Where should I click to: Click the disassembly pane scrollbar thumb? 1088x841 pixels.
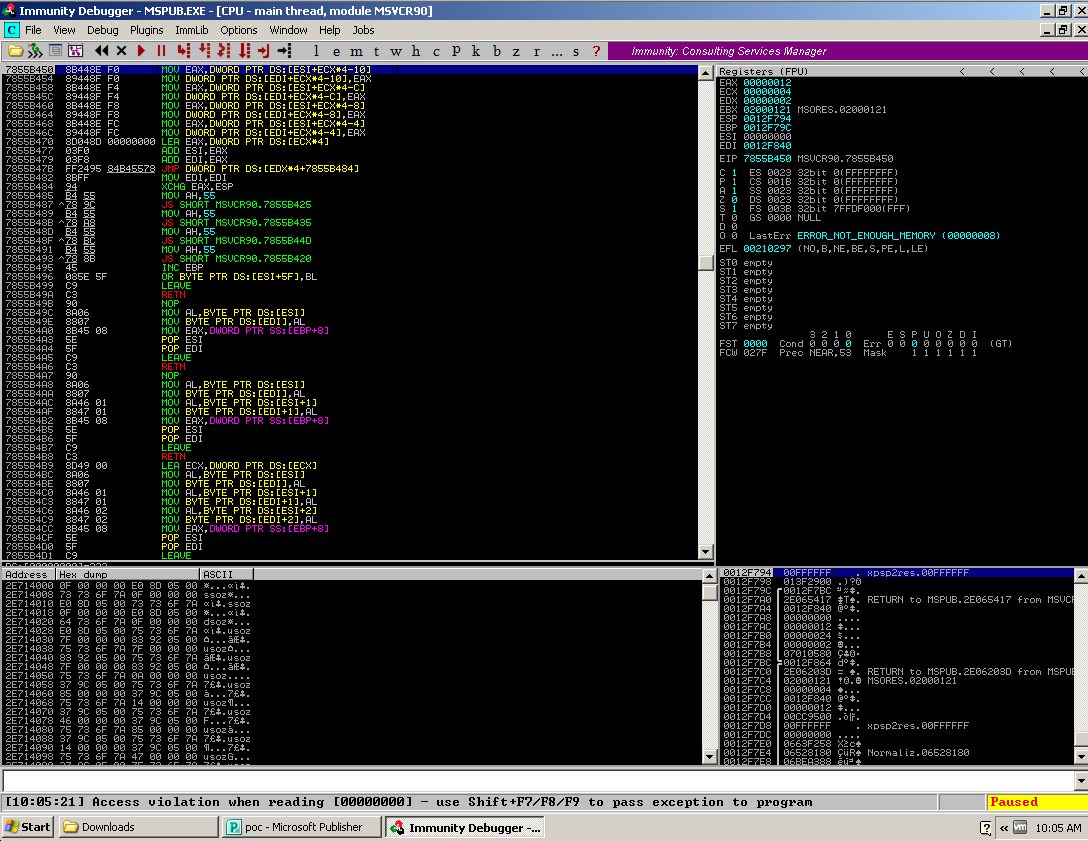coord(706,262)
